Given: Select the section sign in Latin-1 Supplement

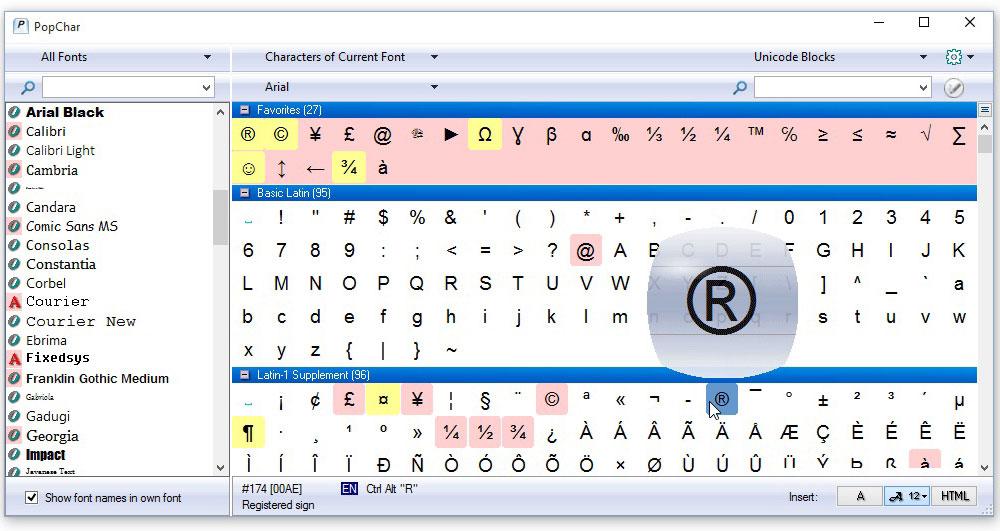Looking at the screenshot, I should (485, 400).
